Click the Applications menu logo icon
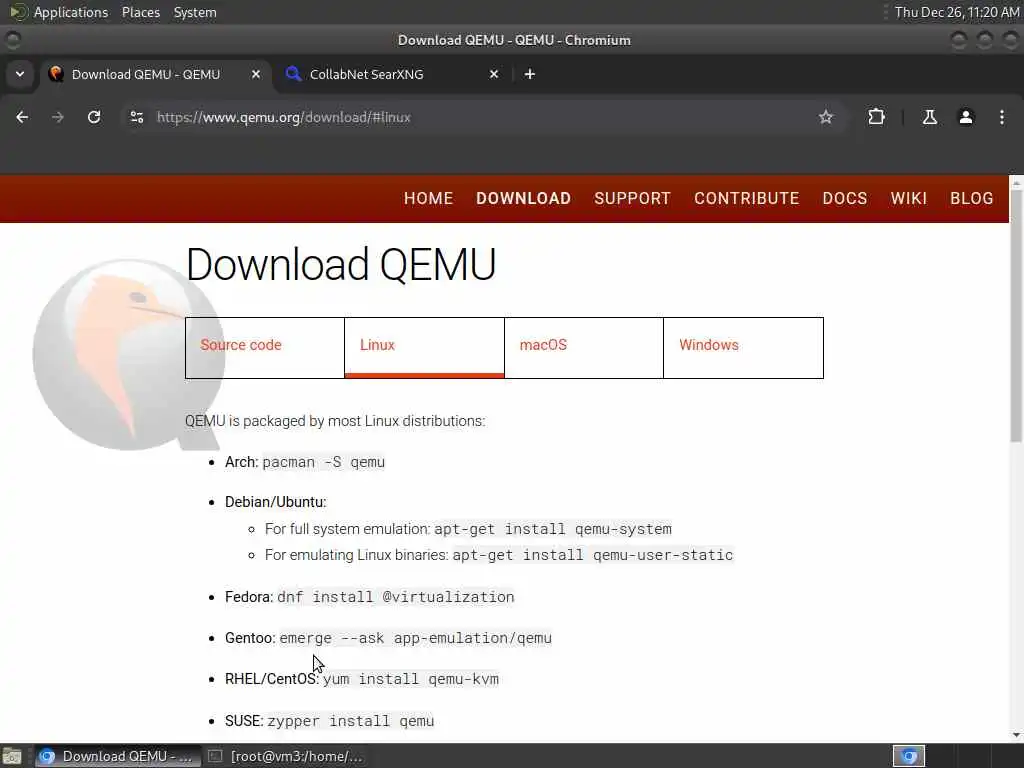The image size is (1024, 768). [18, 12]
